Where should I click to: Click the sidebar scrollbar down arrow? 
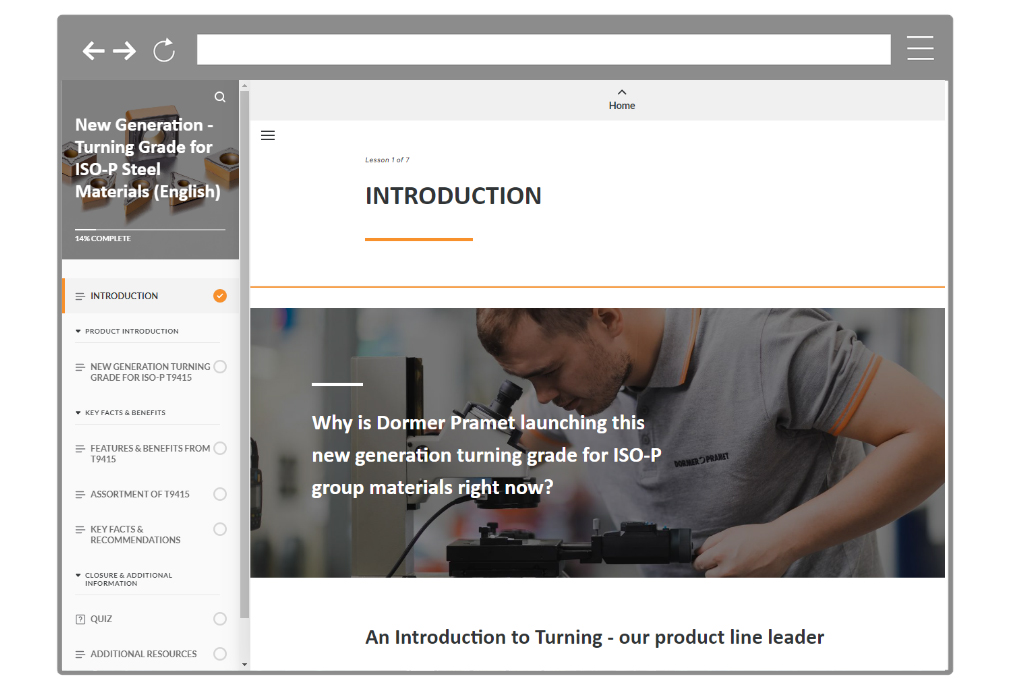coord(244,664)
